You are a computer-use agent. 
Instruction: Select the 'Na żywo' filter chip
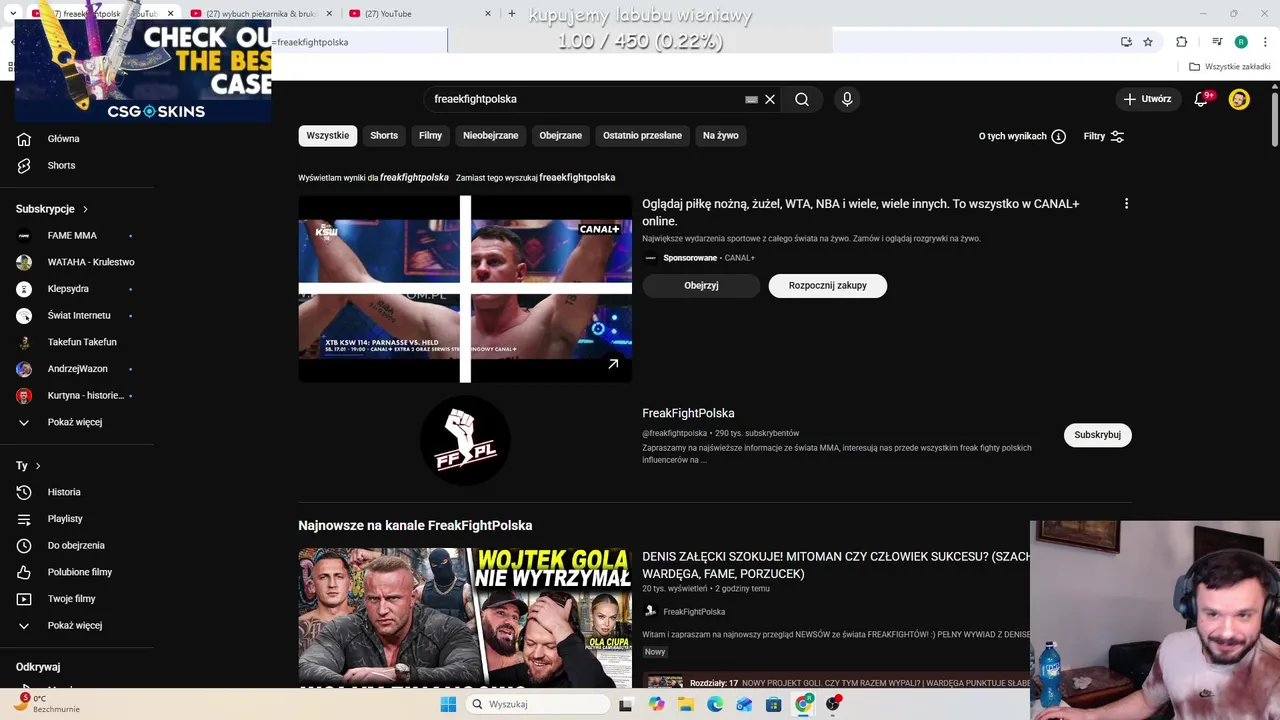coord(720,136)
